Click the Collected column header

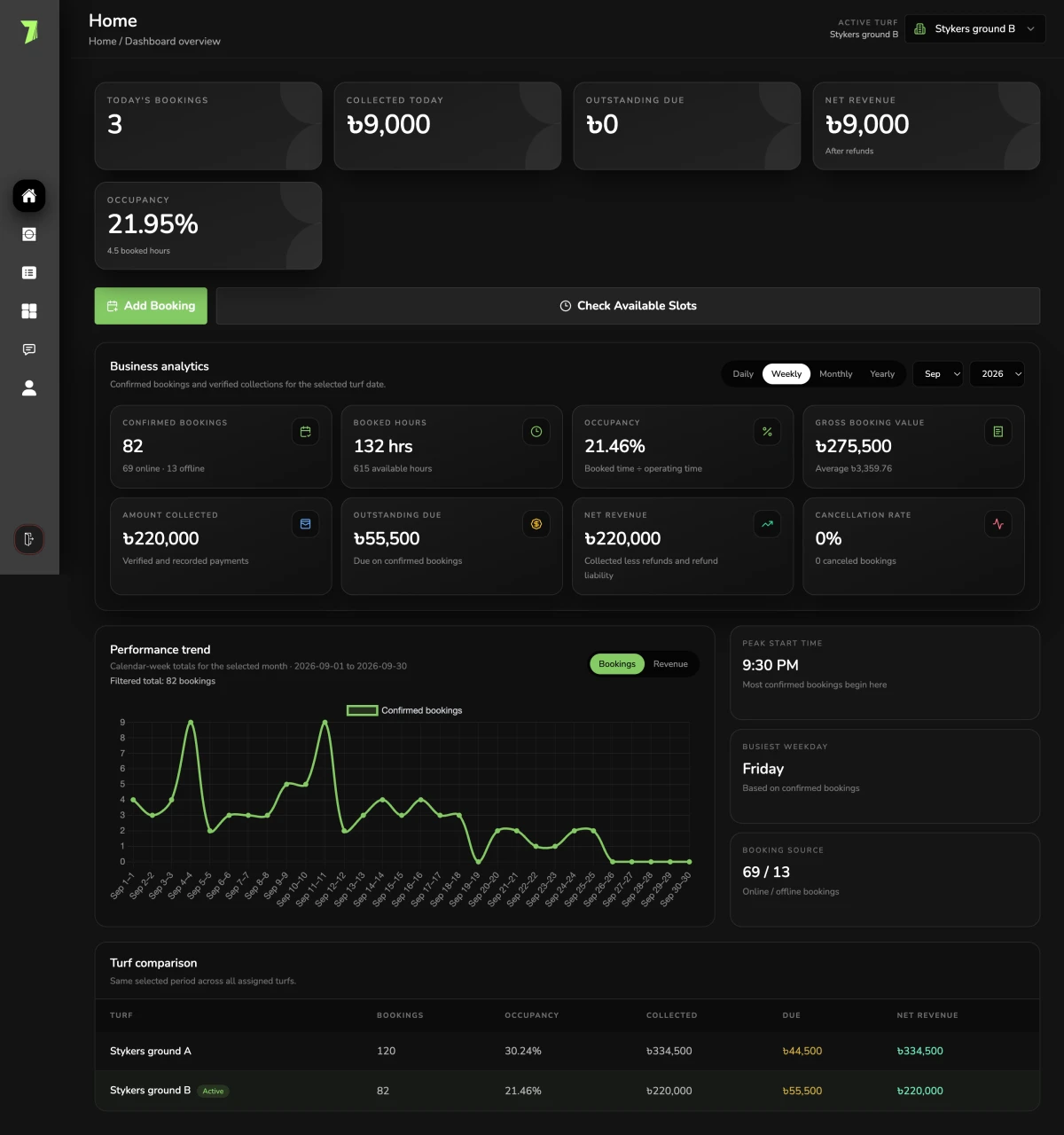click(672, 1015)
